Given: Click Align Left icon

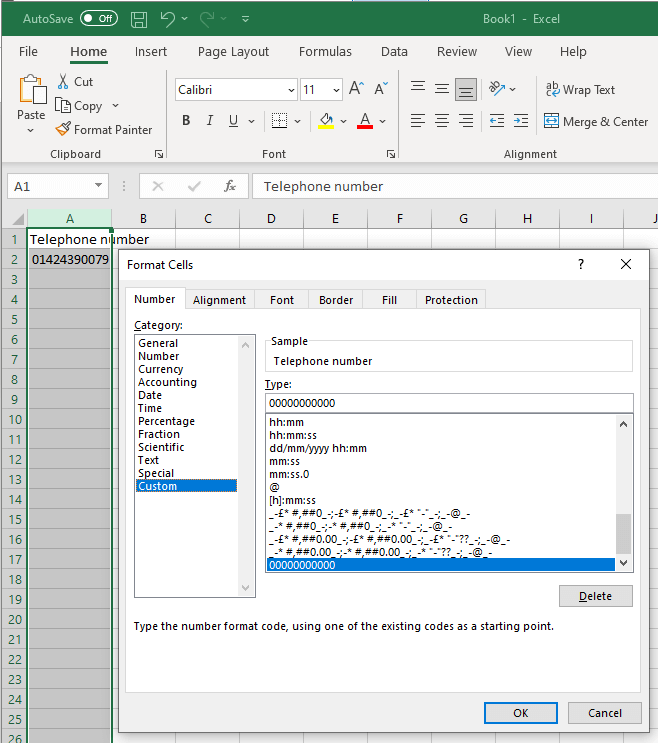Looking at the screenshot, I should [418, 121].
